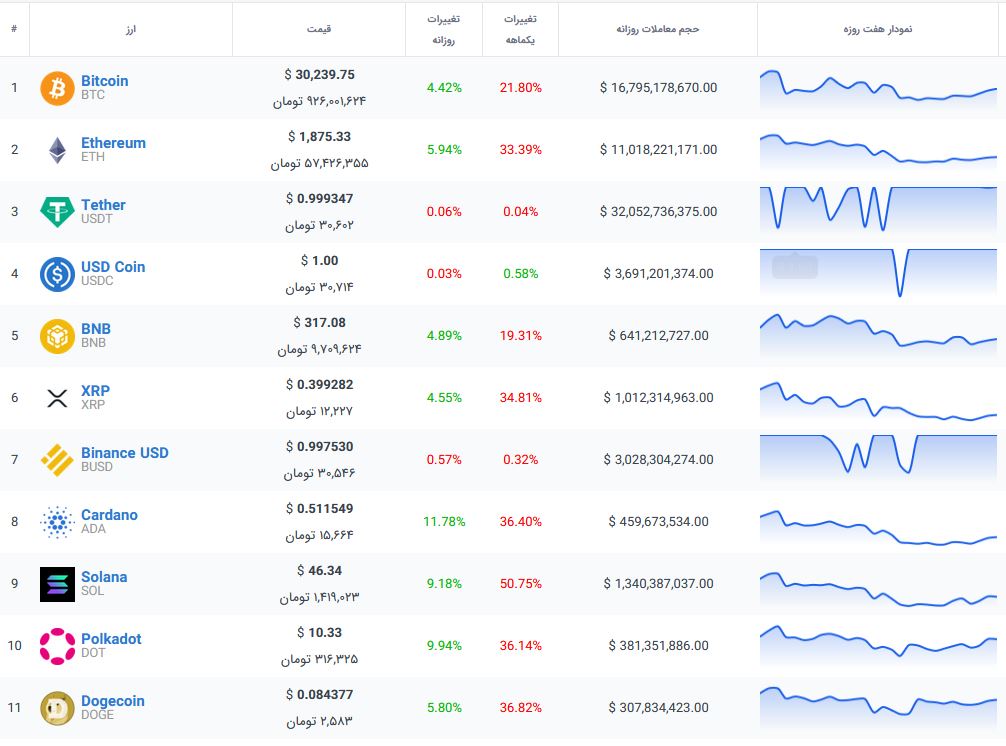This screenshot has width=1006, height=746.
Task: Click the ارز column header
Action: (131, 29)
